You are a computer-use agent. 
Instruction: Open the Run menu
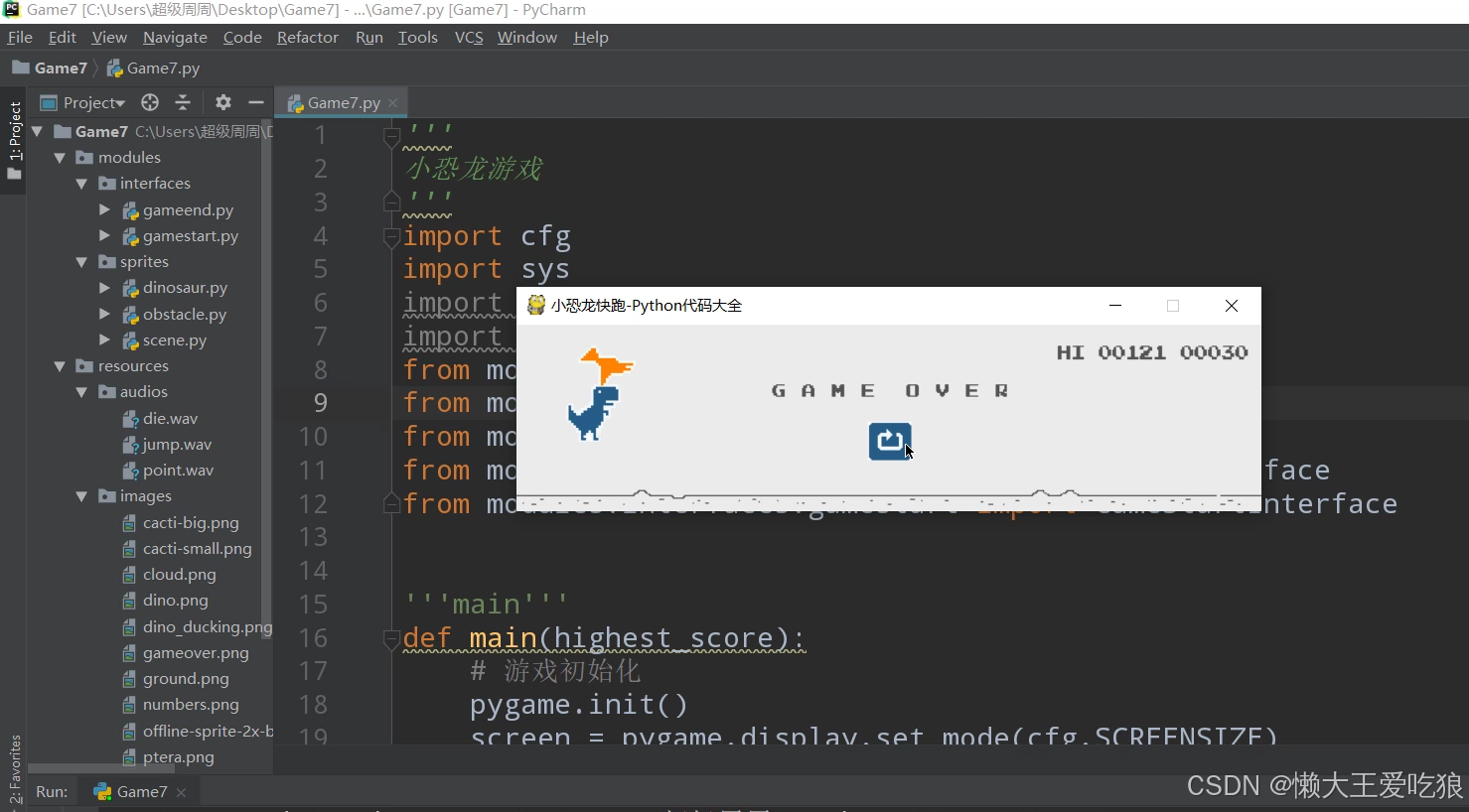[369, 37]
